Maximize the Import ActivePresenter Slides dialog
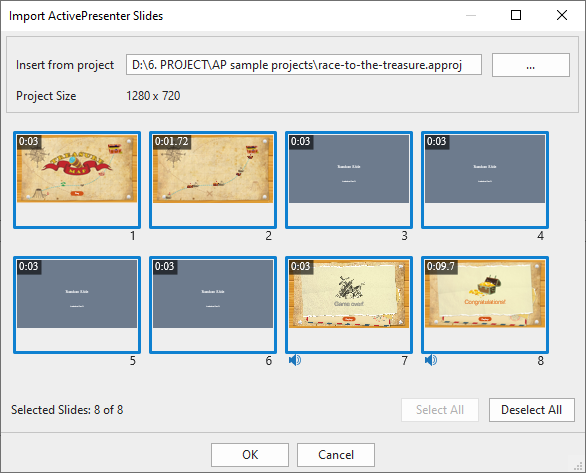The height and width of the screenshot is (474, 587). (x=516, y=15)
